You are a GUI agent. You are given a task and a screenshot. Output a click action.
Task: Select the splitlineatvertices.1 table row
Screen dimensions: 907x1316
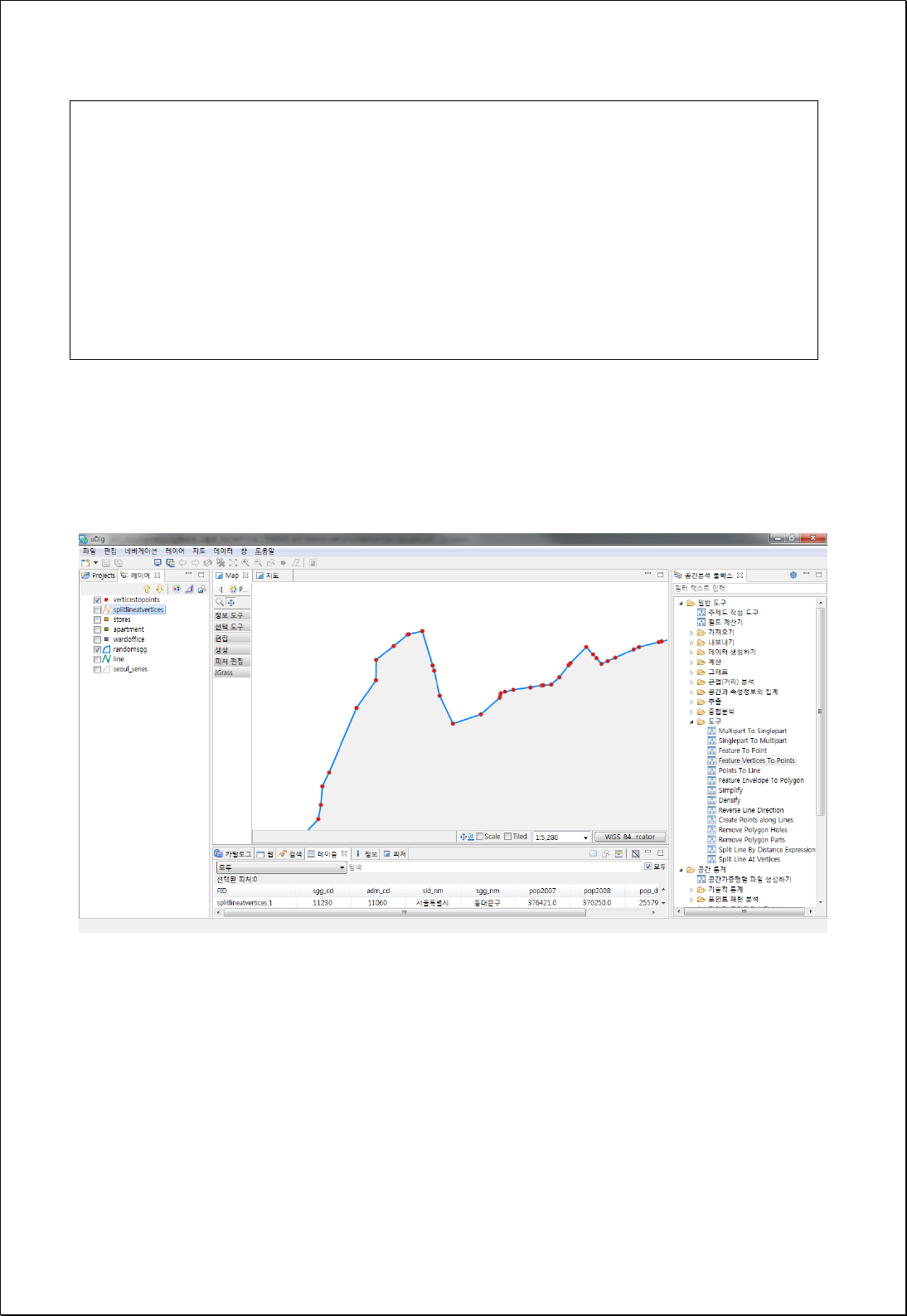[x=437, y=902]
